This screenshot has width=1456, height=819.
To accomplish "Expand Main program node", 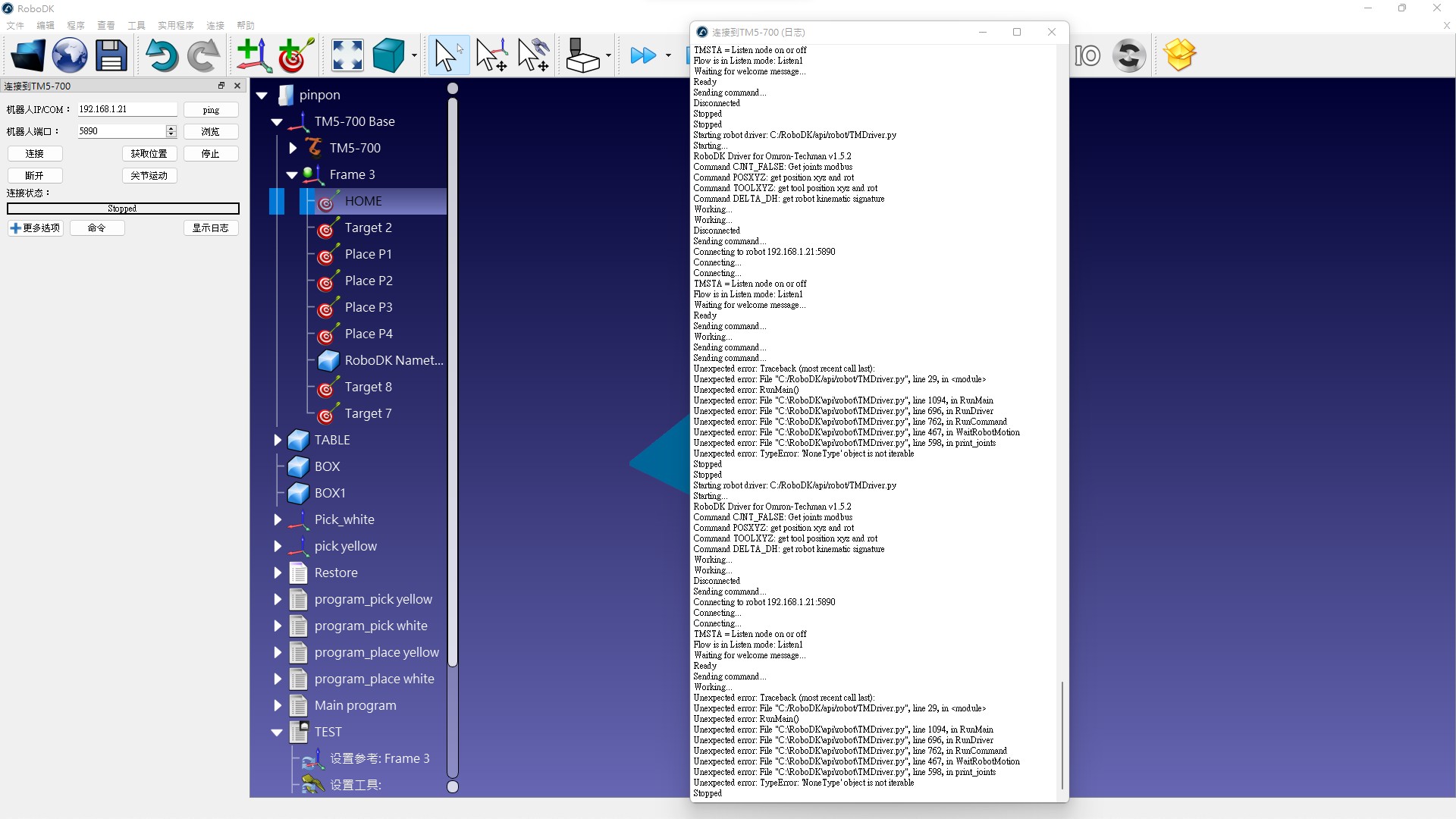I will (278, 705).
